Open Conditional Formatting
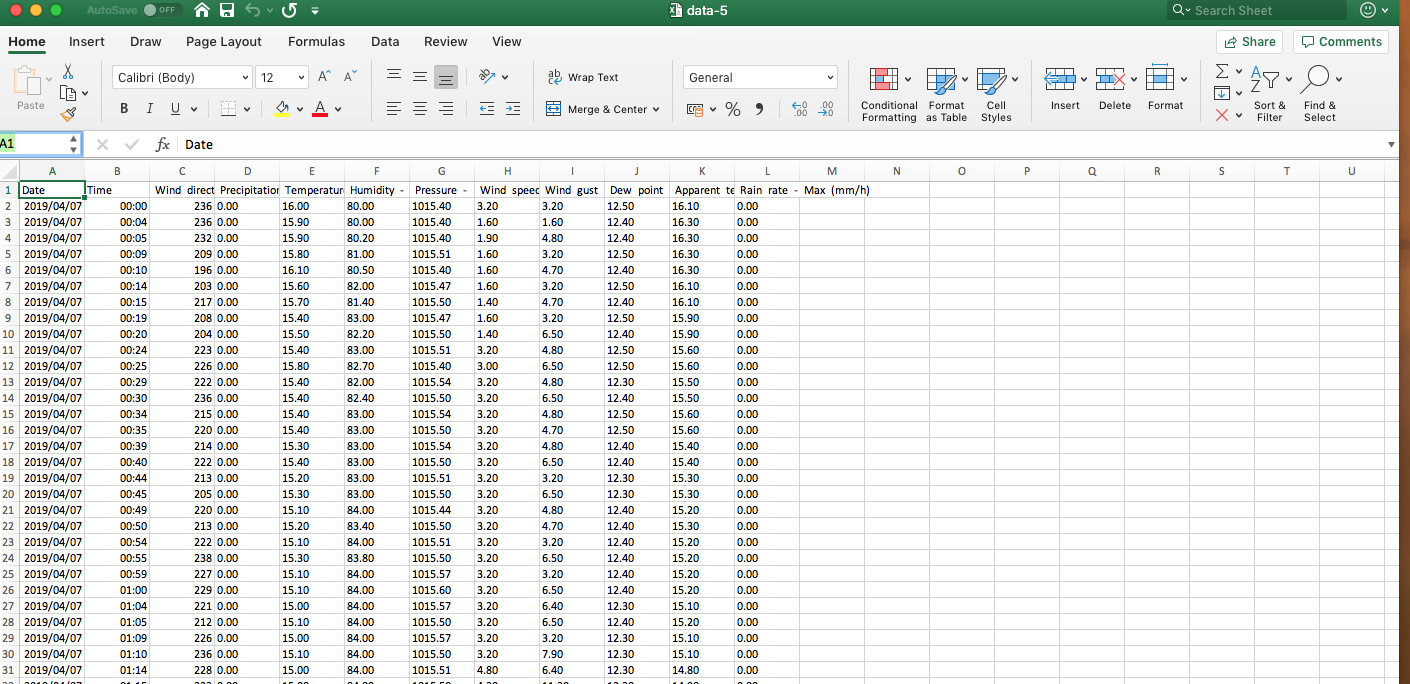Viewport: 1410px width, 684px height. tap(889, 95)
